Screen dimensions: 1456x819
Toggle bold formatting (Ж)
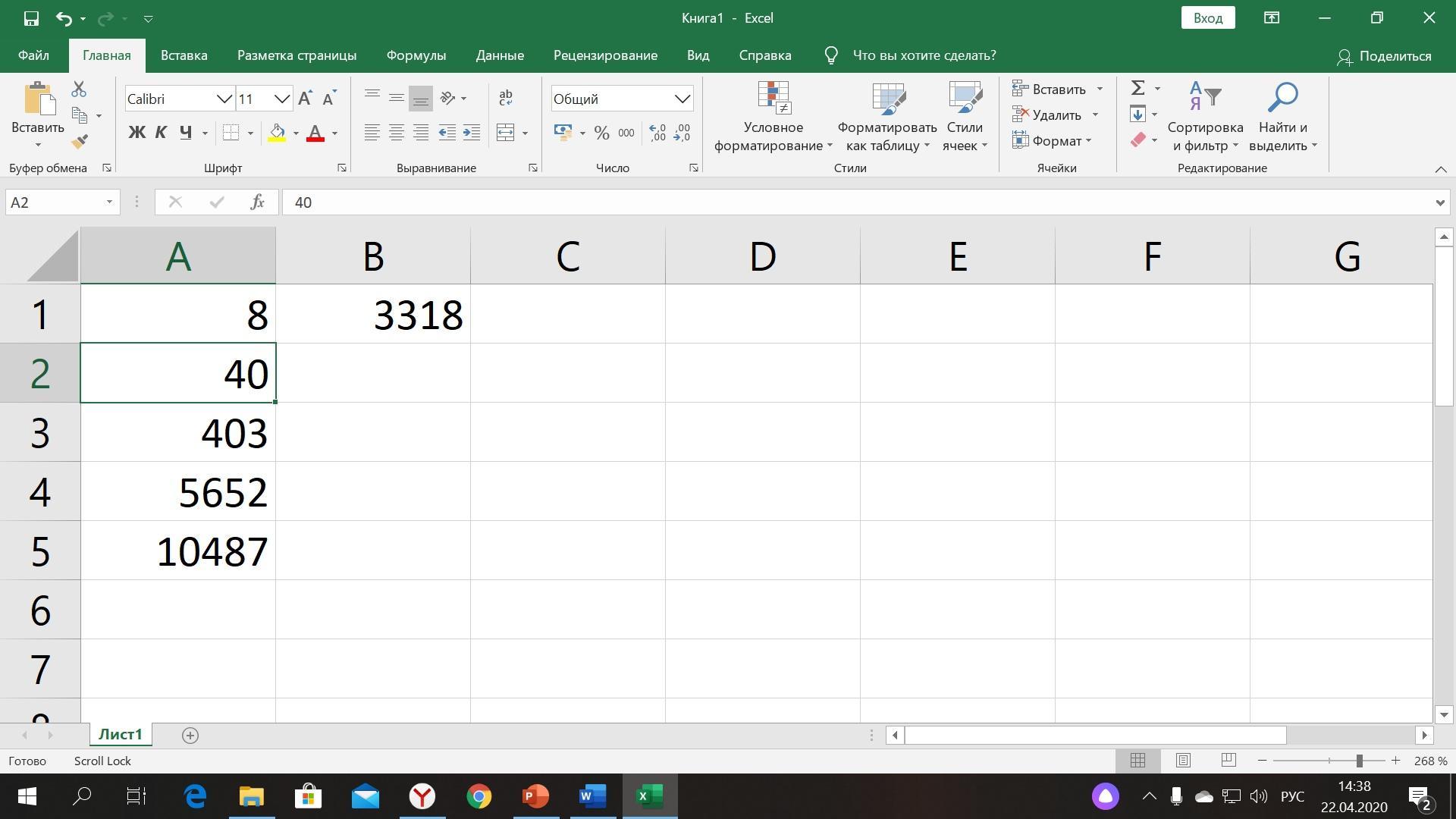pyautogui.click(x=136, y=133)
